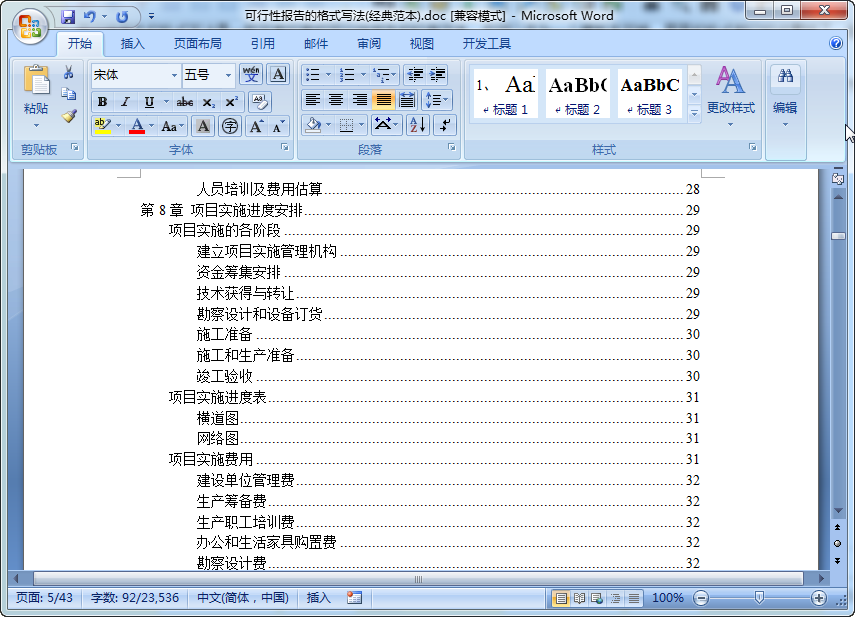This screenshot has height=617, width=855.
Task: Switch to the 页面布局 tab
Action: click(x=197, y=44)
